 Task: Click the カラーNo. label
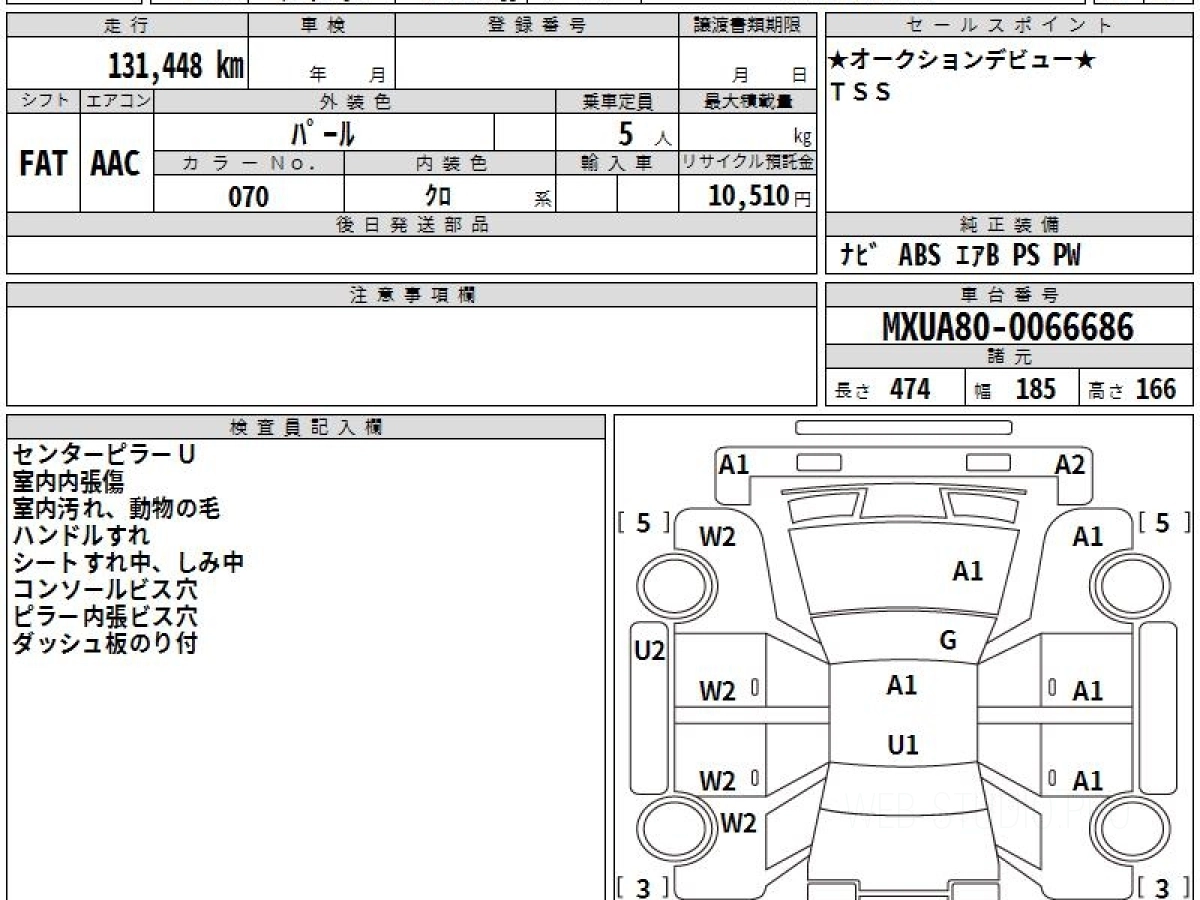tap(249, 164)
